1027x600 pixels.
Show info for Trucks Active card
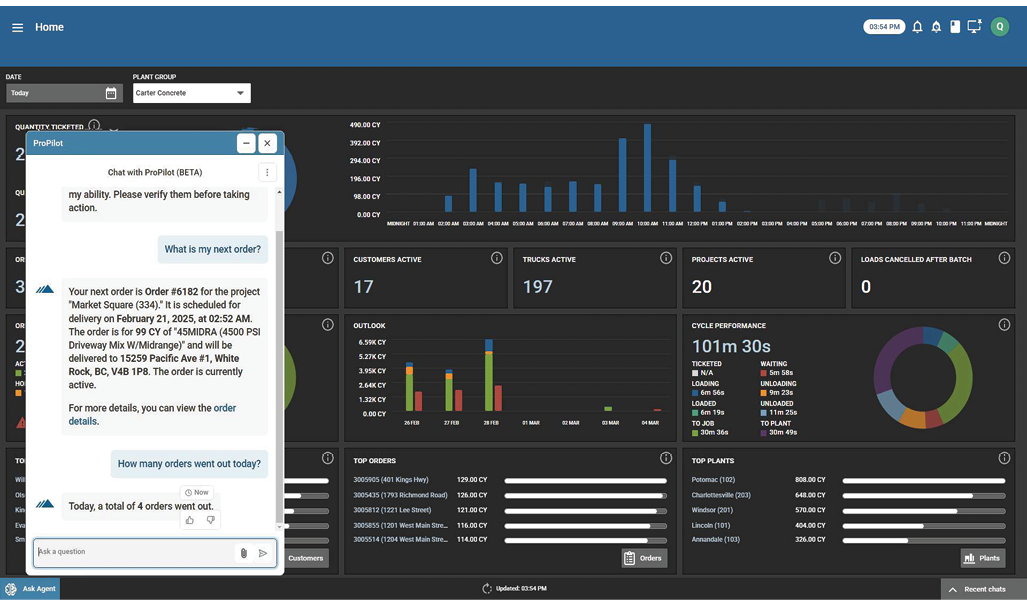pos(665,258)
